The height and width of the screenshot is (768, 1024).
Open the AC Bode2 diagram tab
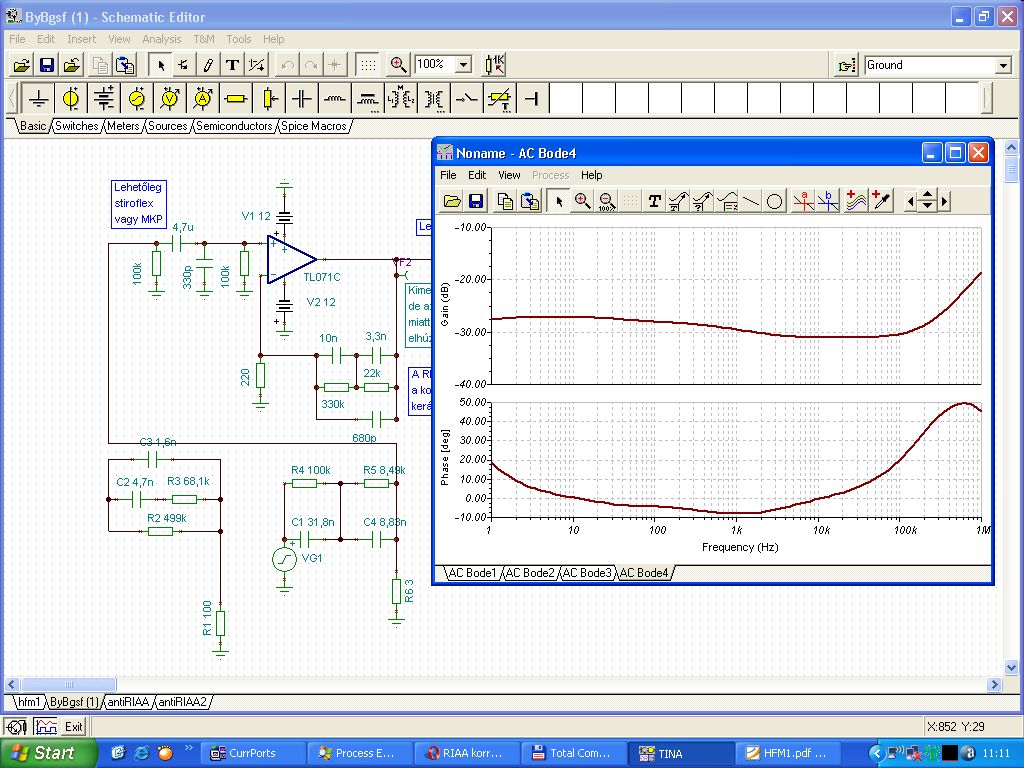(529, 573)
